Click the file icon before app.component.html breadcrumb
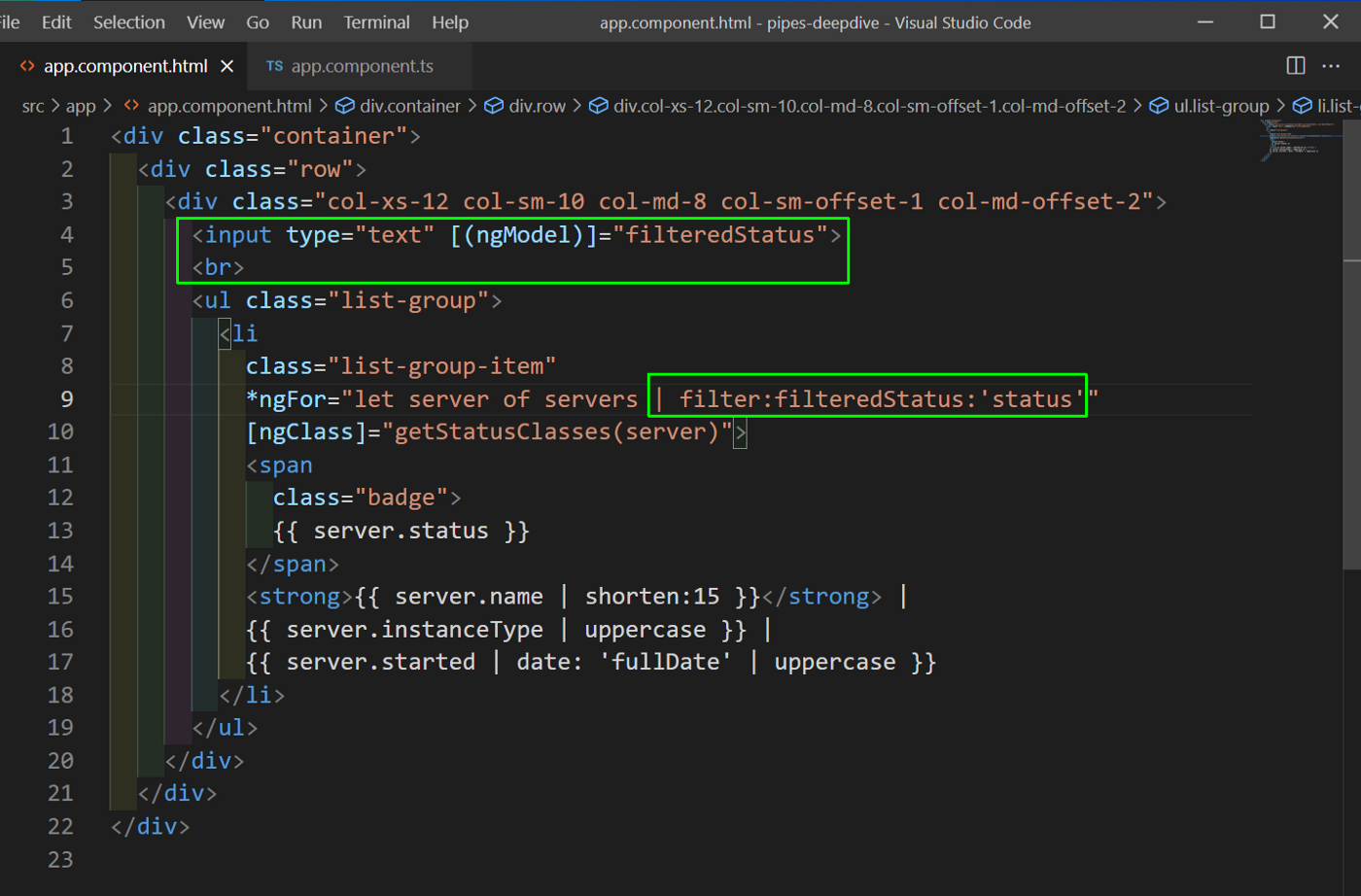The height and width of the screenshot is (896, 1361). pos(131,106)
